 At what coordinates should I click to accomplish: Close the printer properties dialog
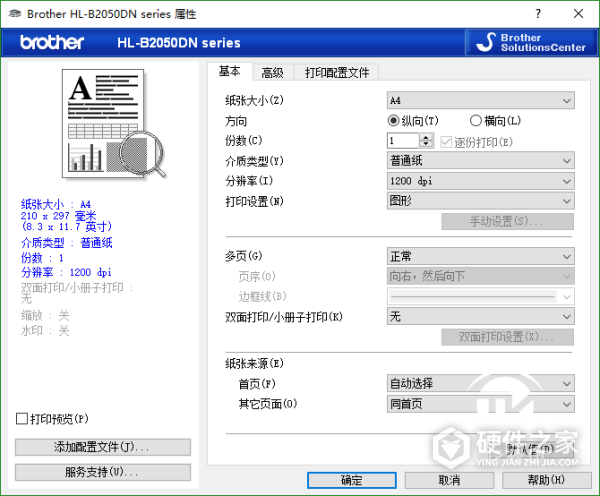(x=579, y=14)
